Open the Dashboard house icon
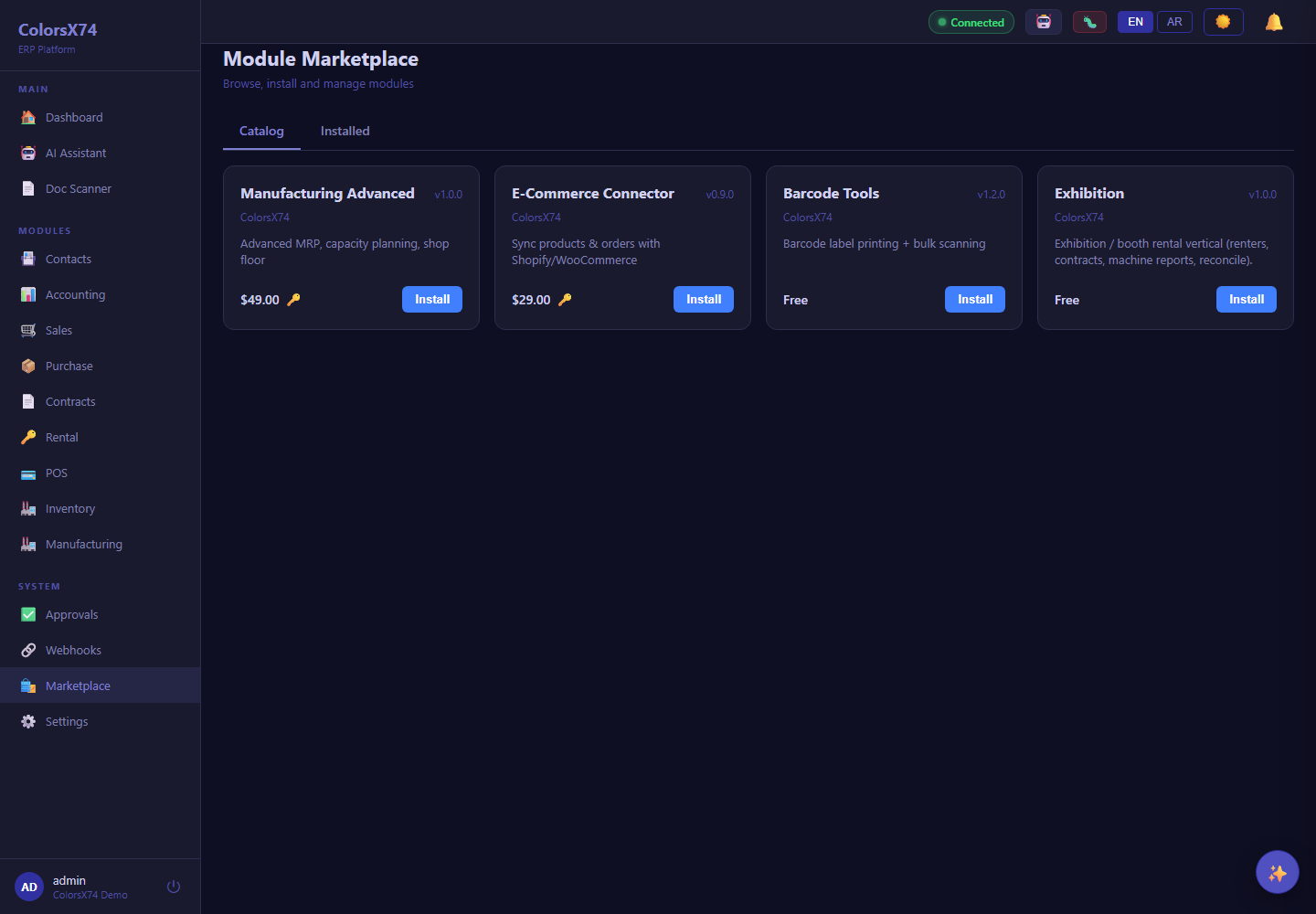This screenshot has height=914, width=1316. pos(28,118)
